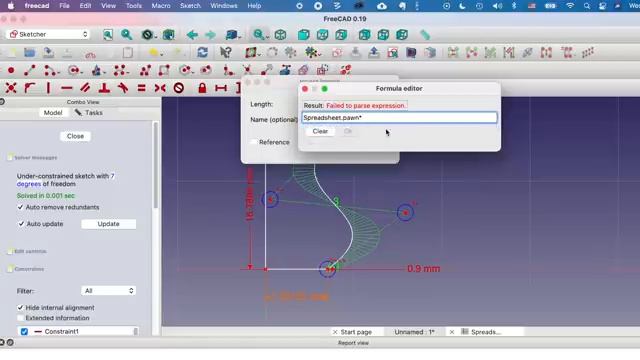Apply the Point on object constraint

coord(29,88)
